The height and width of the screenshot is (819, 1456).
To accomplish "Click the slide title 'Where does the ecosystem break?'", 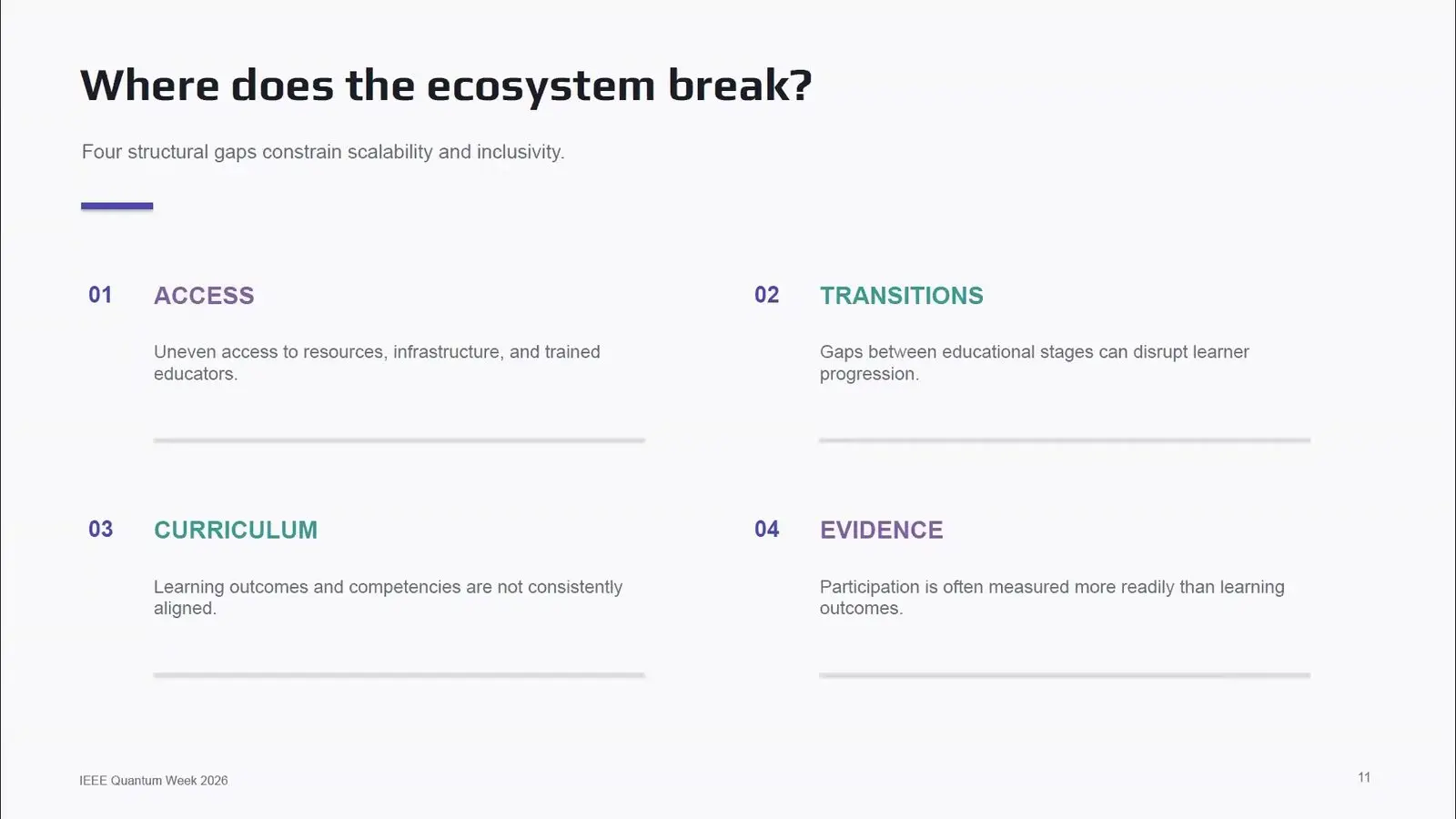I will (x=446, y=86).
